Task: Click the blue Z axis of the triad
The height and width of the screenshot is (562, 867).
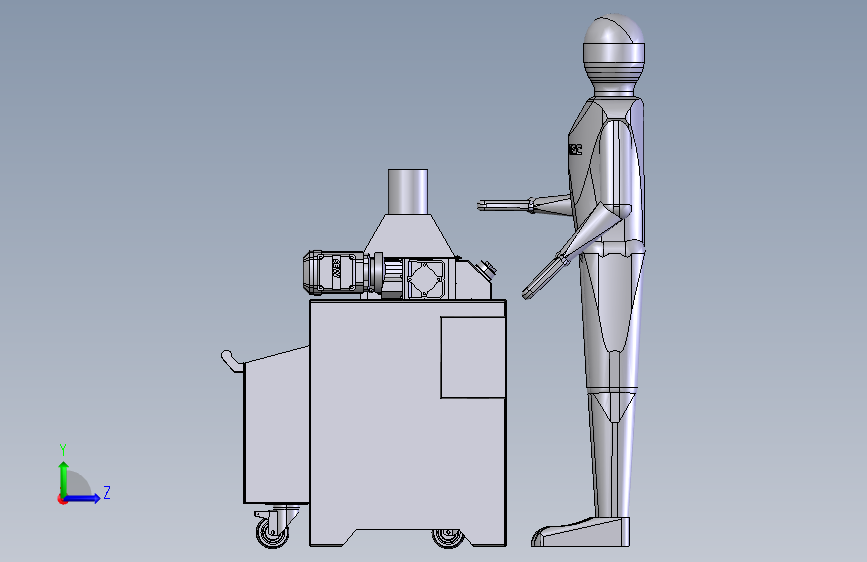Action: (82, 498)
